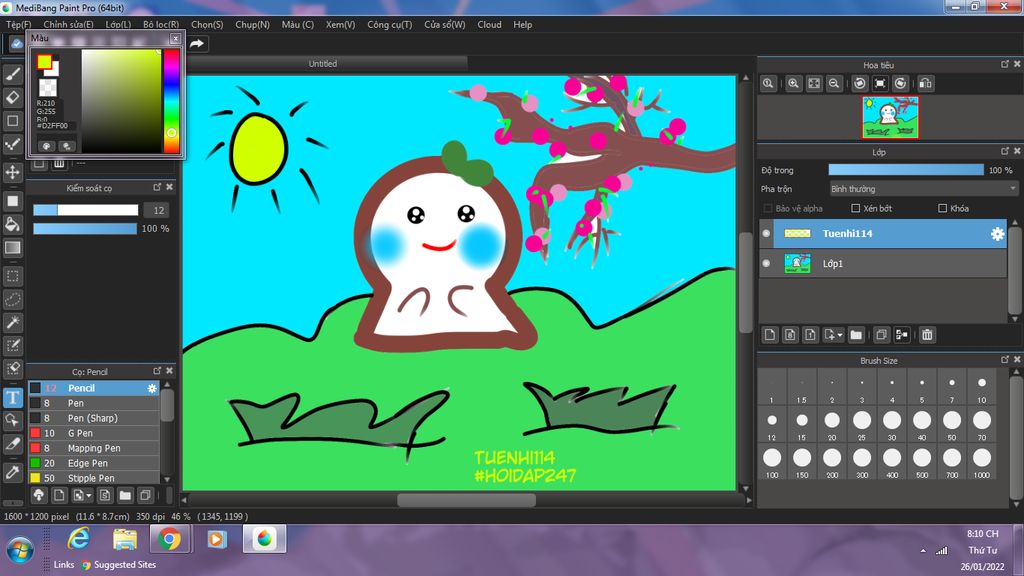Select the Text tool

tap(12, 397)
